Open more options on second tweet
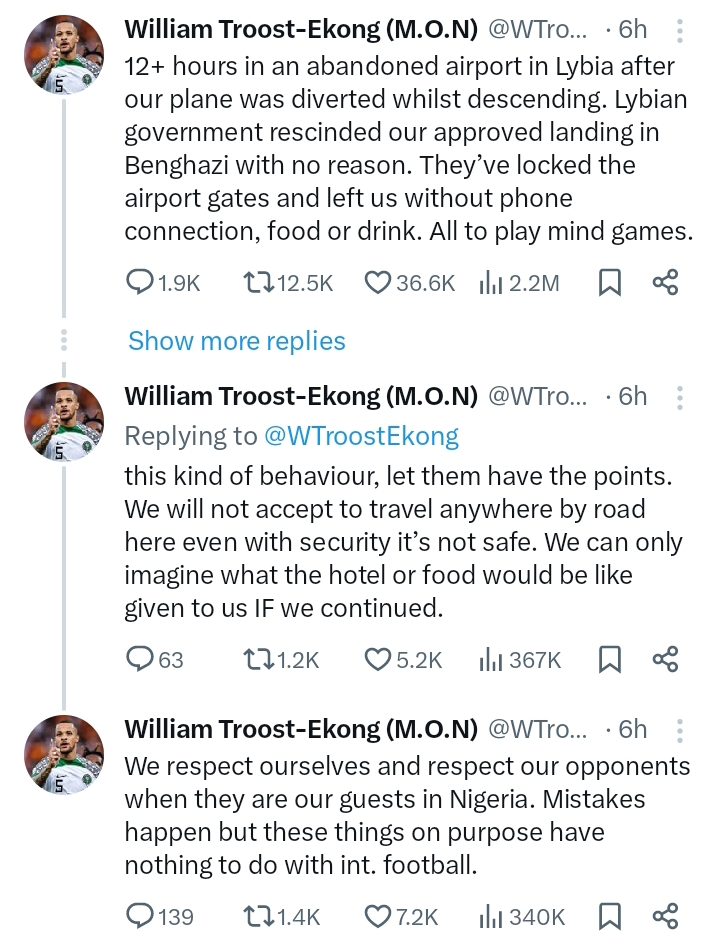 680,397
